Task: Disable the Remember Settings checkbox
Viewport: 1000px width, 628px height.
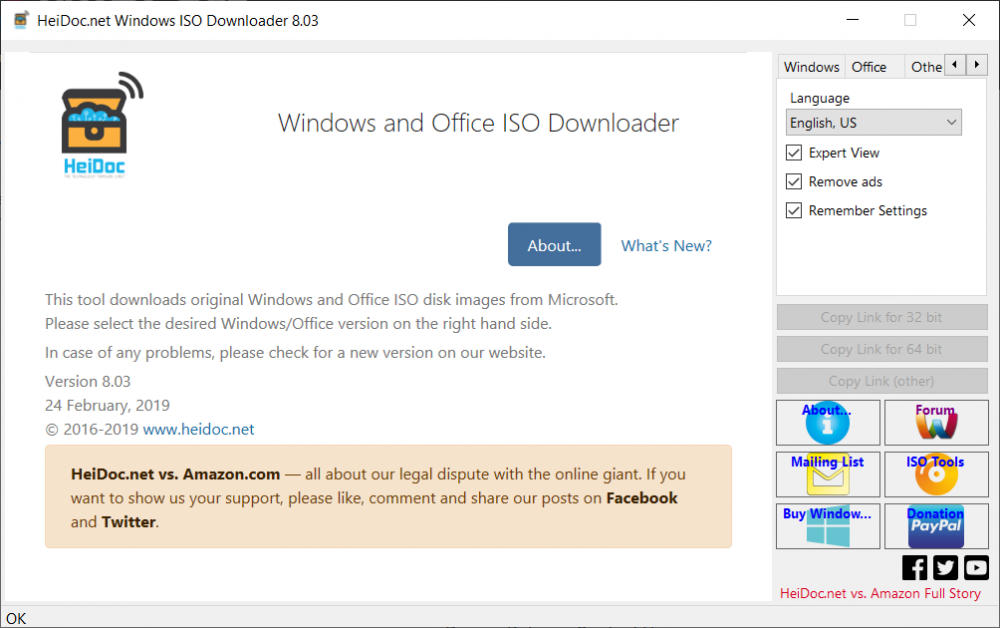Action: tap(794, 211)
